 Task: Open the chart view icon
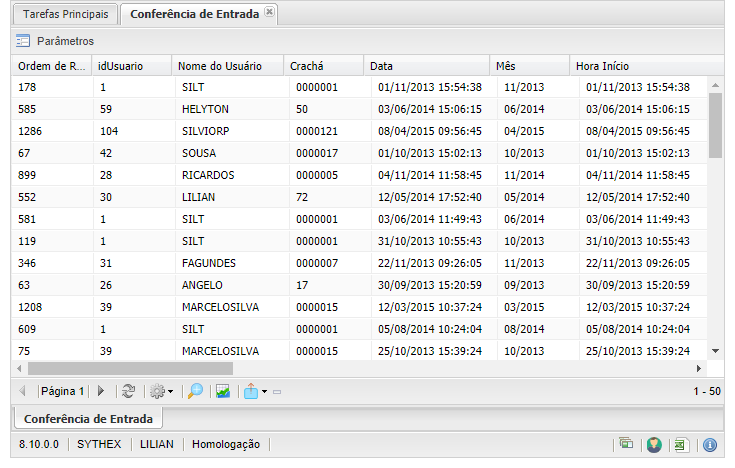[223, 391]
